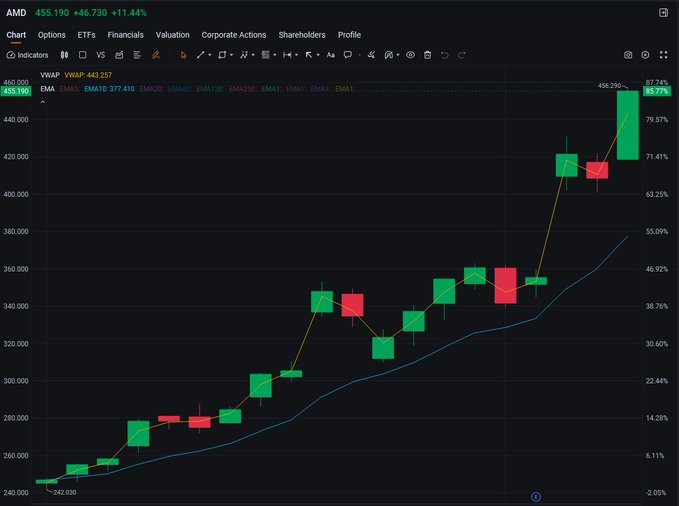Click the aligned lines list icon
The image size is (679, 506).
point(137,55)
